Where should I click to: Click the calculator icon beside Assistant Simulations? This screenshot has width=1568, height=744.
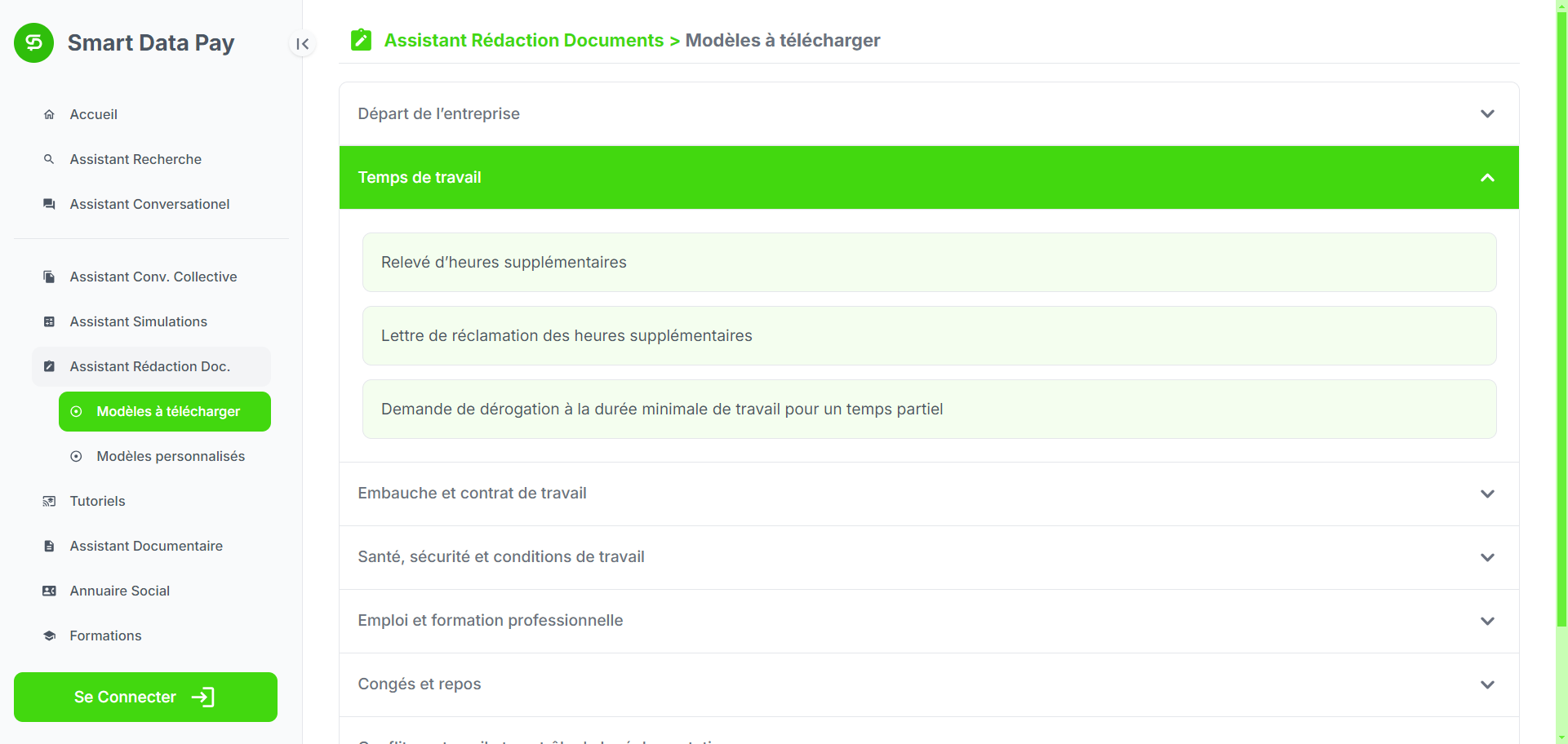point(49,321)
